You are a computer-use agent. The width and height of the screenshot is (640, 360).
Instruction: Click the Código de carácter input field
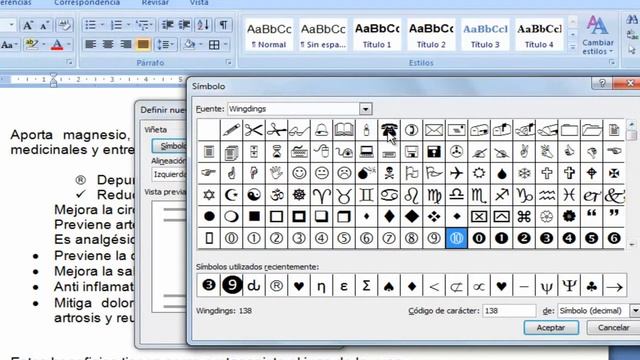click(509, 311)
